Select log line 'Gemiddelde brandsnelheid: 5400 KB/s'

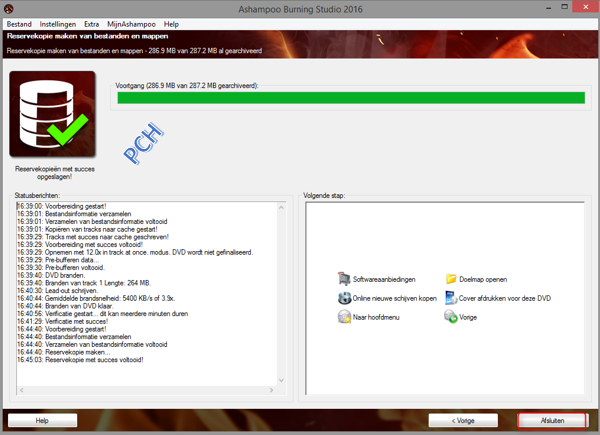tap(96, 298)
